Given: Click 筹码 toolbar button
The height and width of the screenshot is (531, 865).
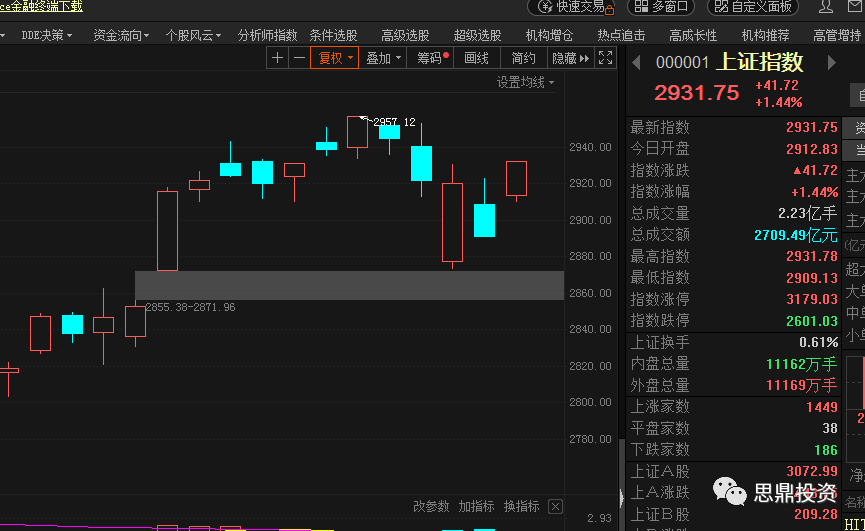Looking at the screenshot, I should pyautogui.click(x=430, y=58).
